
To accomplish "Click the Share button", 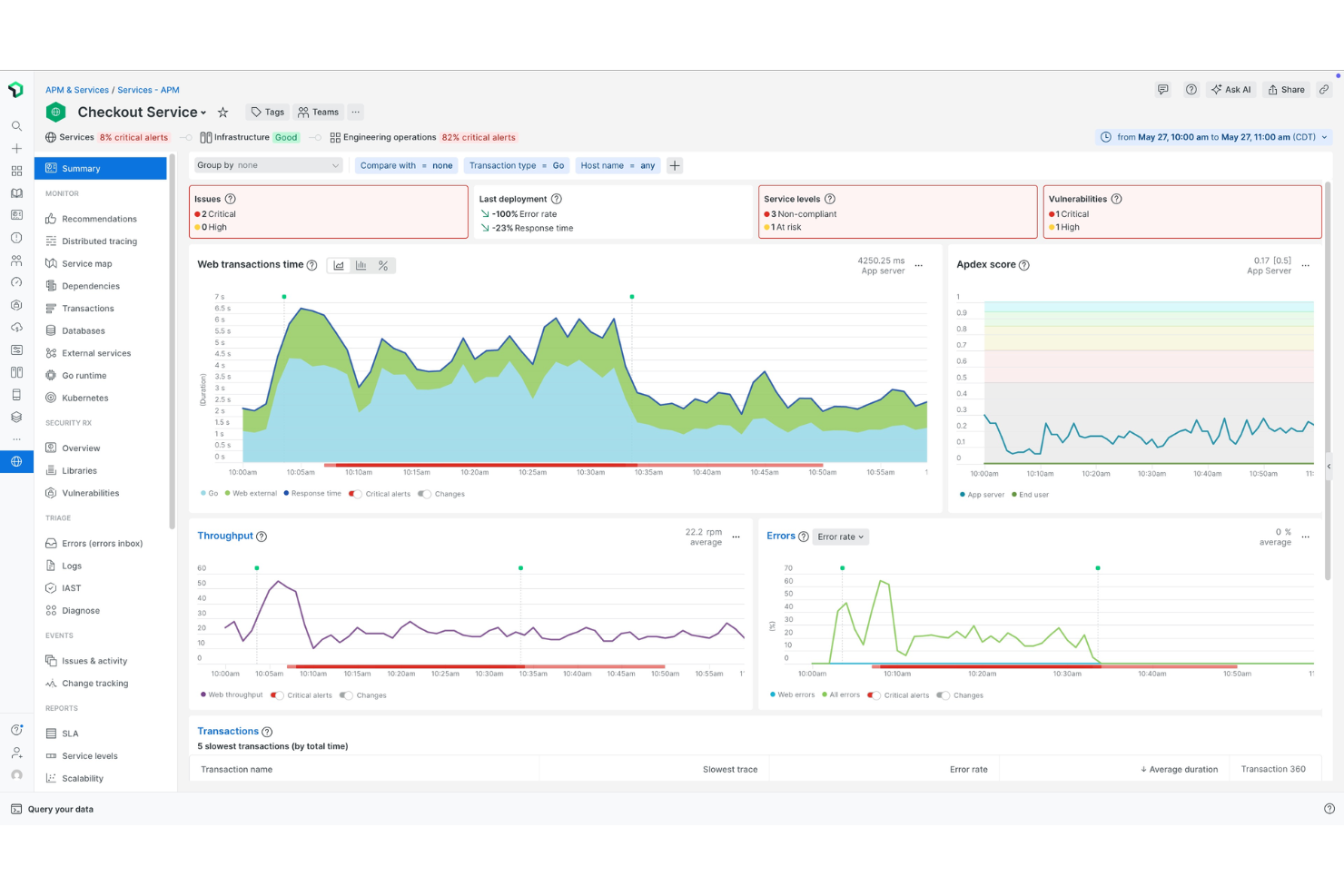I will (x=1286, y=89).
